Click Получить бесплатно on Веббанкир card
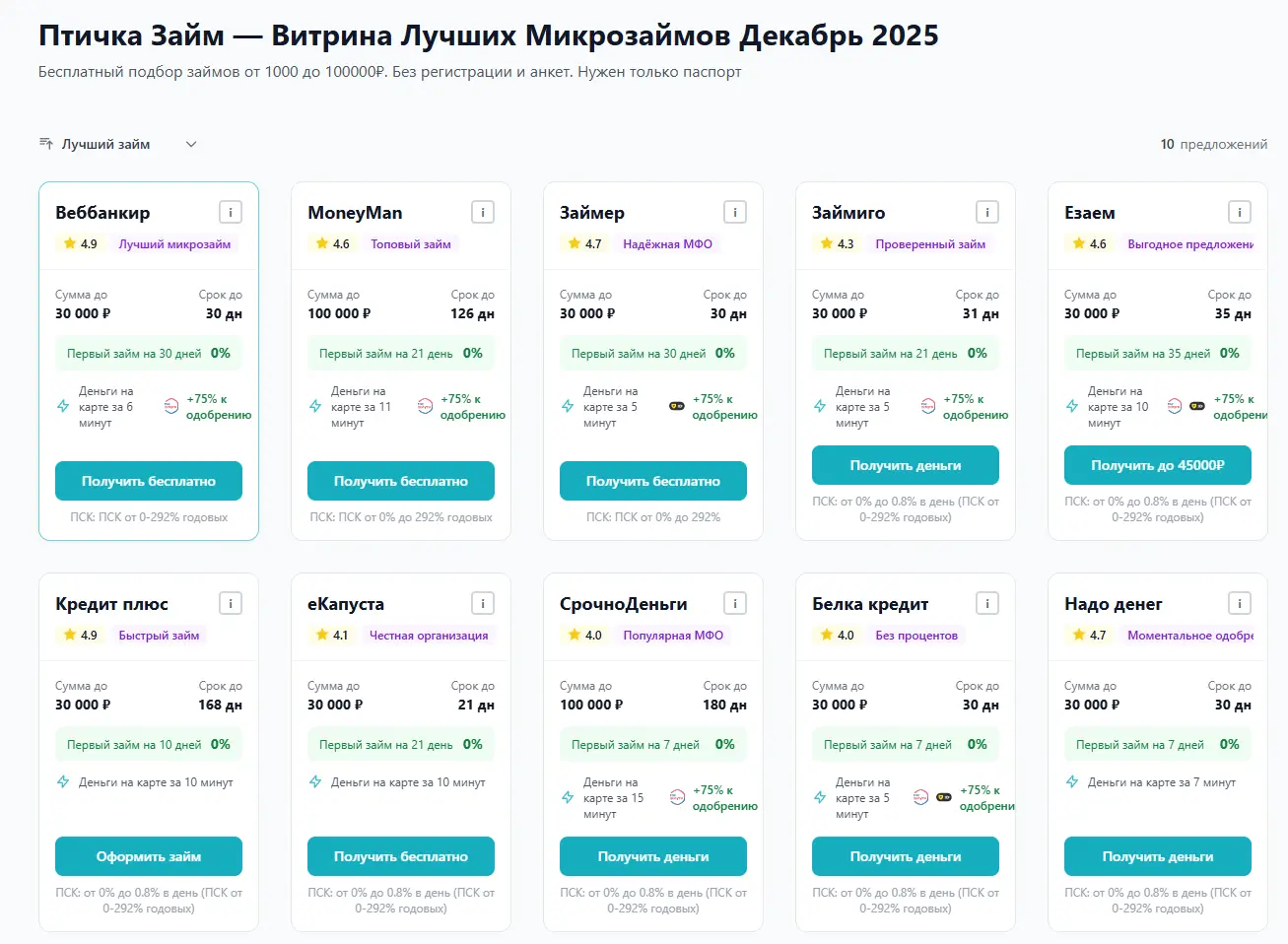This screenshot has height=944, width=1288. click(x=149, y=481)
